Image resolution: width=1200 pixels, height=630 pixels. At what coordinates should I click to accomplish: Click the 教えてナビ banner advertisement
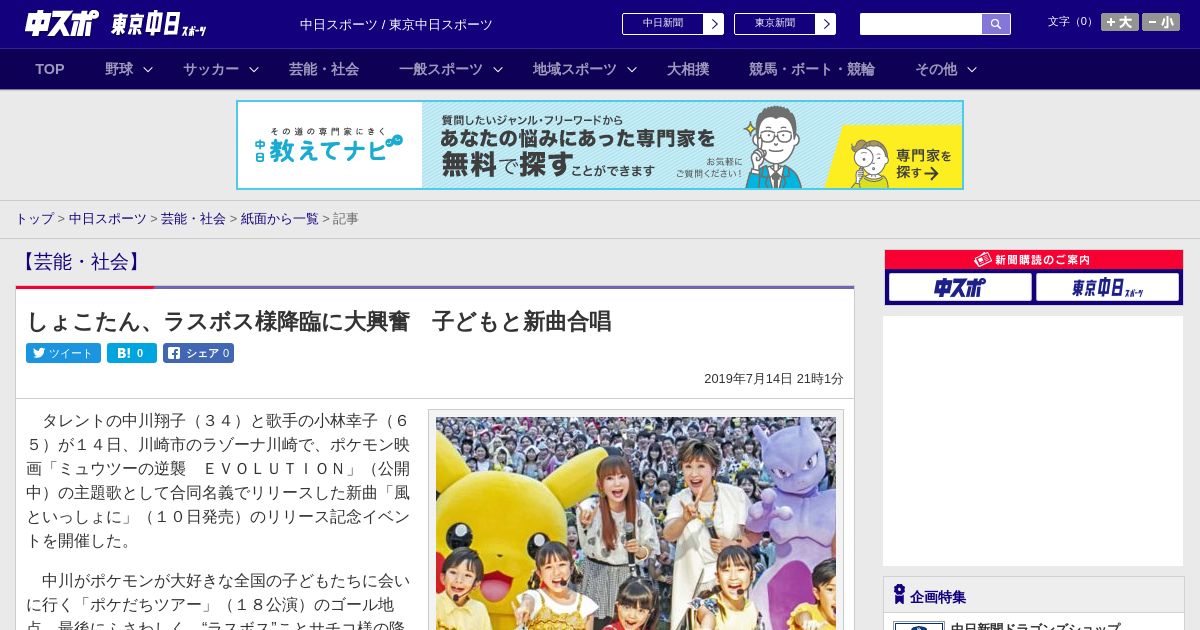[600, 145]
